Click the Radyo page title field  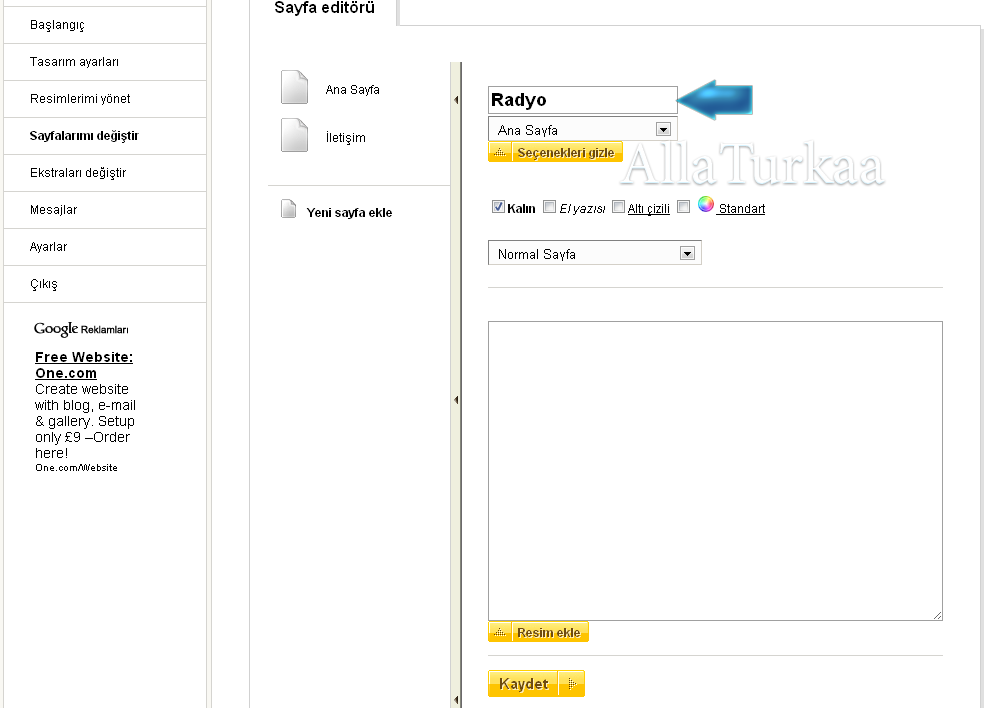(582, 100)
